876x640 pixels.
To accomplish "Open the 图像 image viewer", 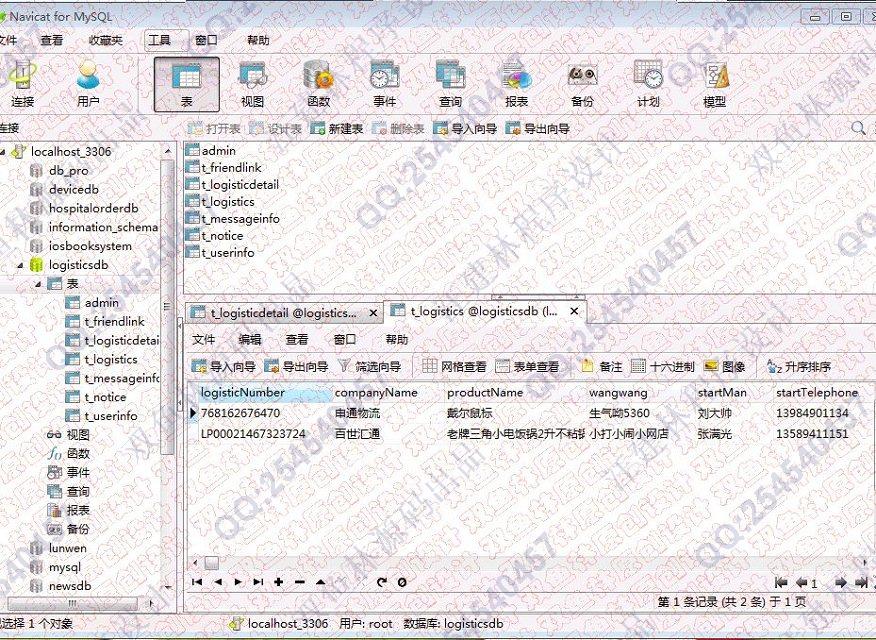I will (725, 366).
